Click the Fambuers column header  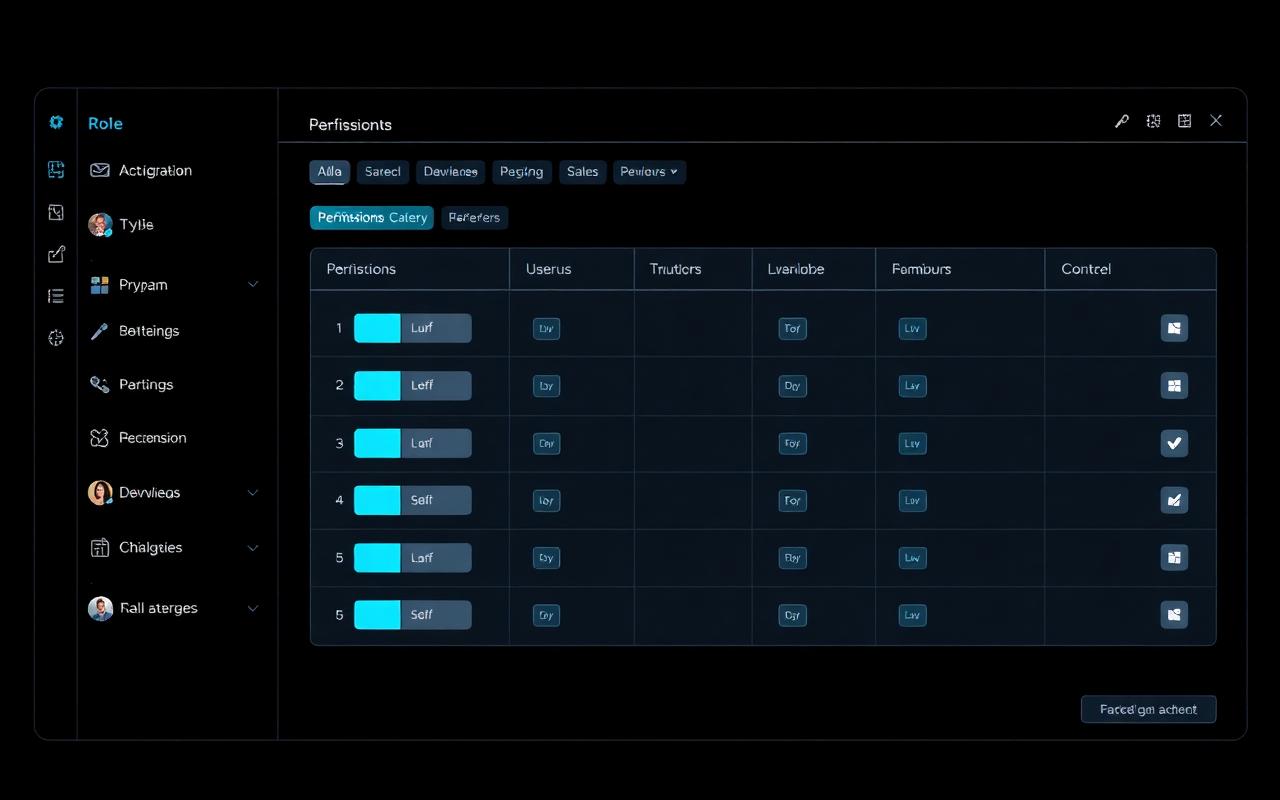point(922,269)
